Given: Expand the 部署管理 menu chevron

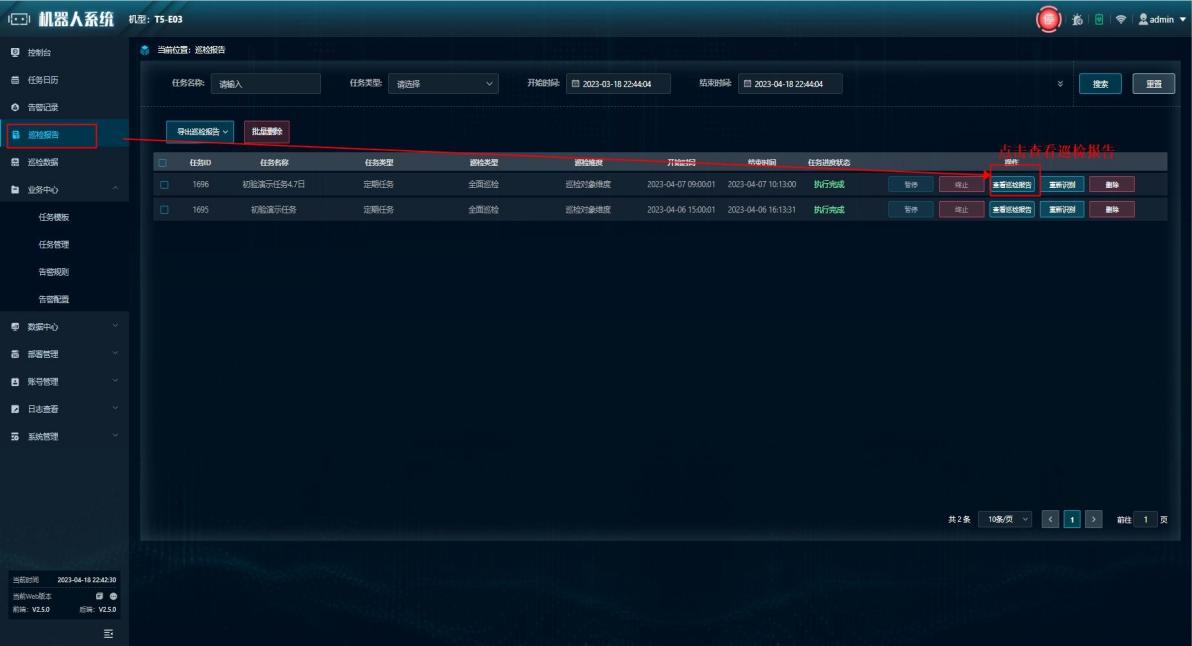Looking at the screenshot, I should [115, 353].
